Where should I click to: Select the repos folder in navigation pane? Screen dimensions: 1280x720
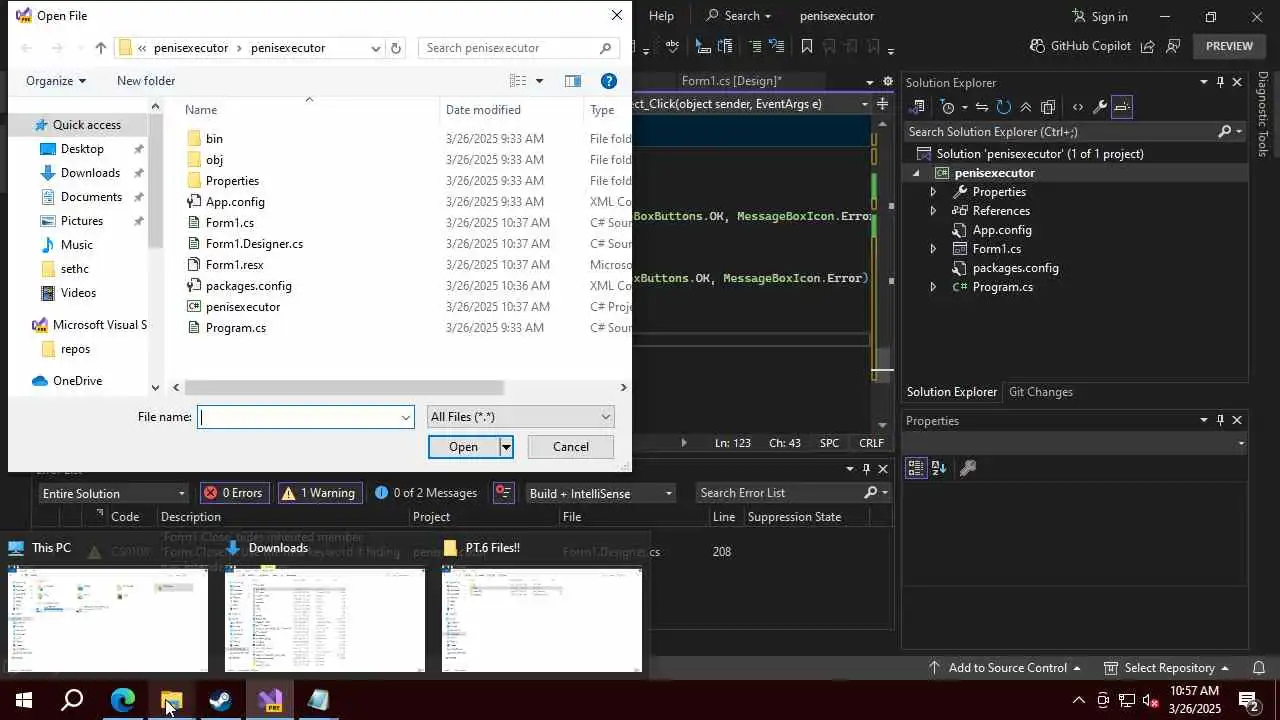75,349
